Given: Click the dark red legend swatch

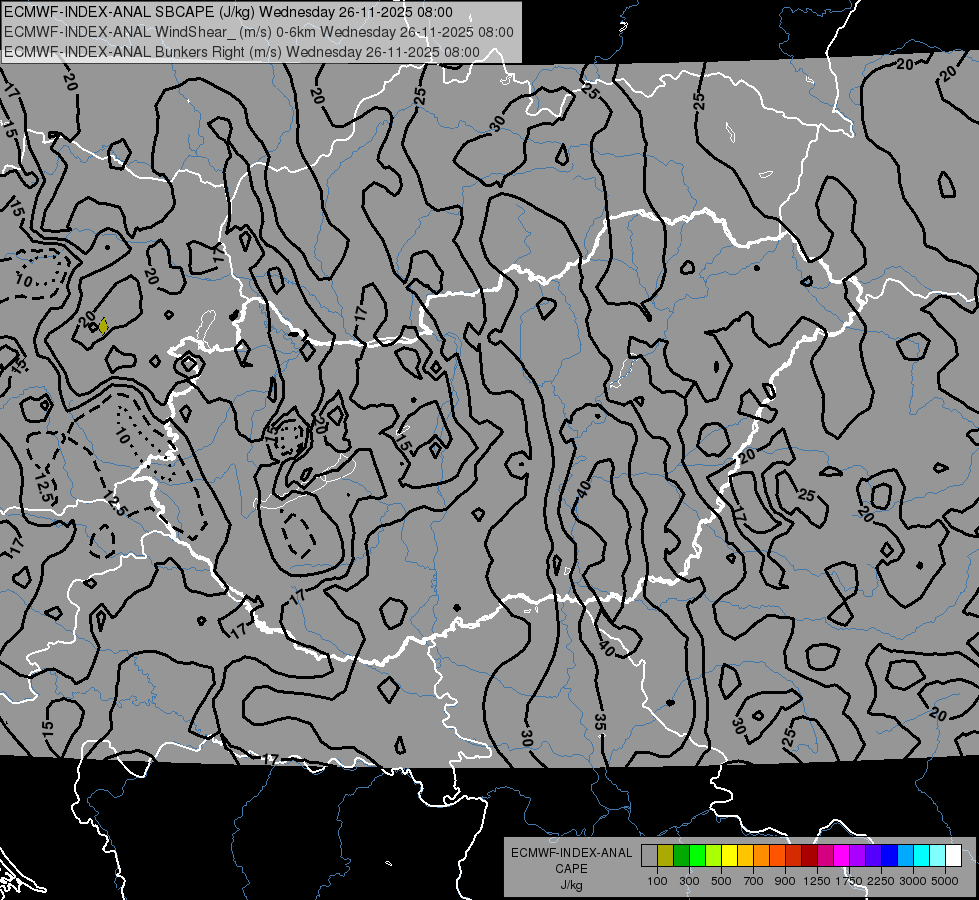Looking at the screenshot, I should [809, 856].
